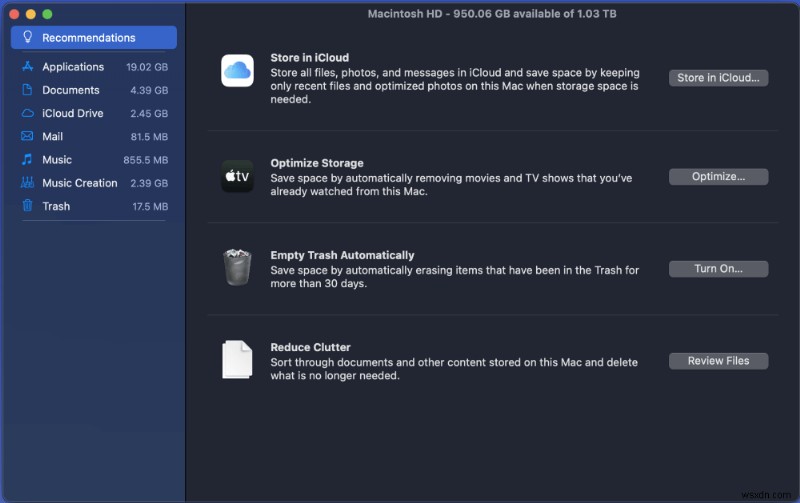The width and height of the screenshot is (800, 503).
Task: Select the Recommendations lightbulb icon
Action: pos(28,37)
